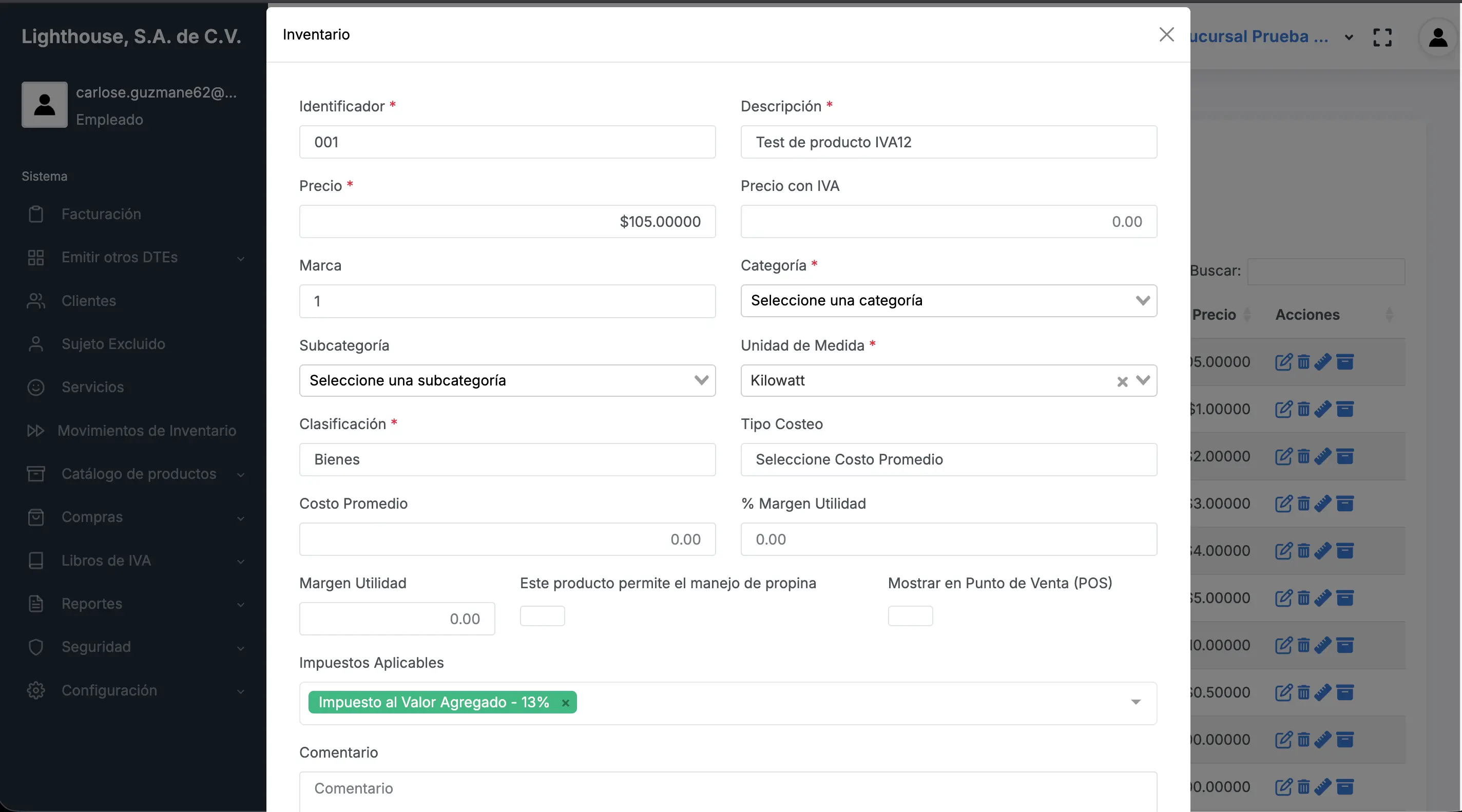
Task: Click the trash icon in the second table row
Action: click(x=1304, y=409)
